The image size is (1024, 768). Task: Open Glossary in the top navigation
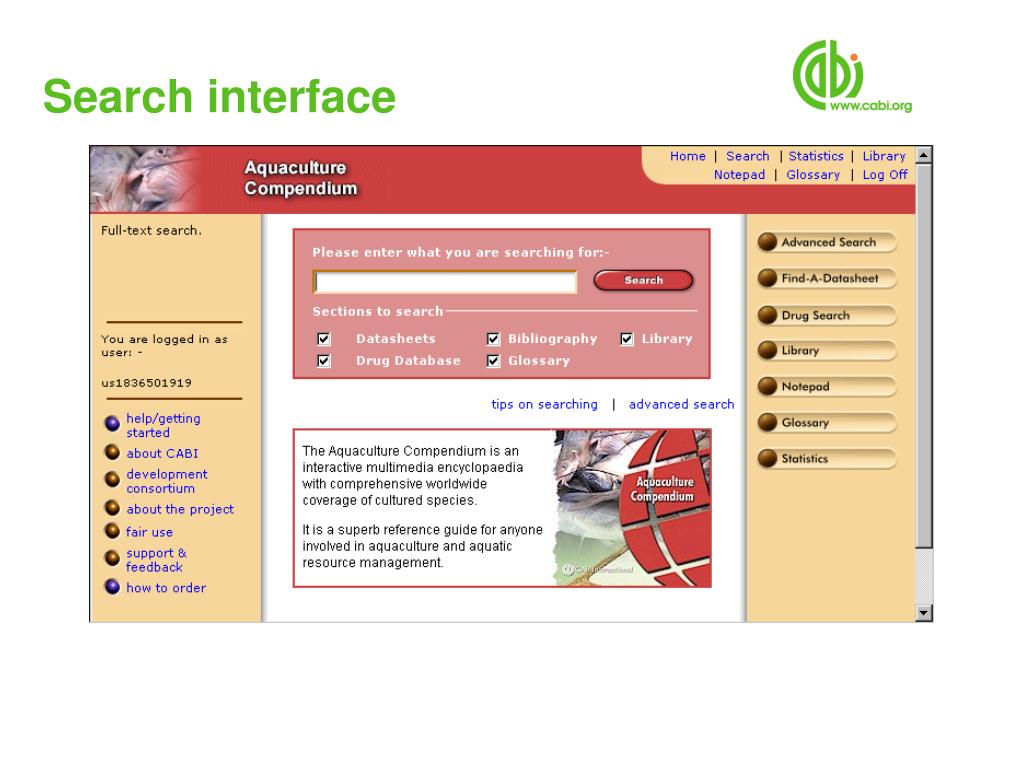pyautogui.click(x=813, y=174)
